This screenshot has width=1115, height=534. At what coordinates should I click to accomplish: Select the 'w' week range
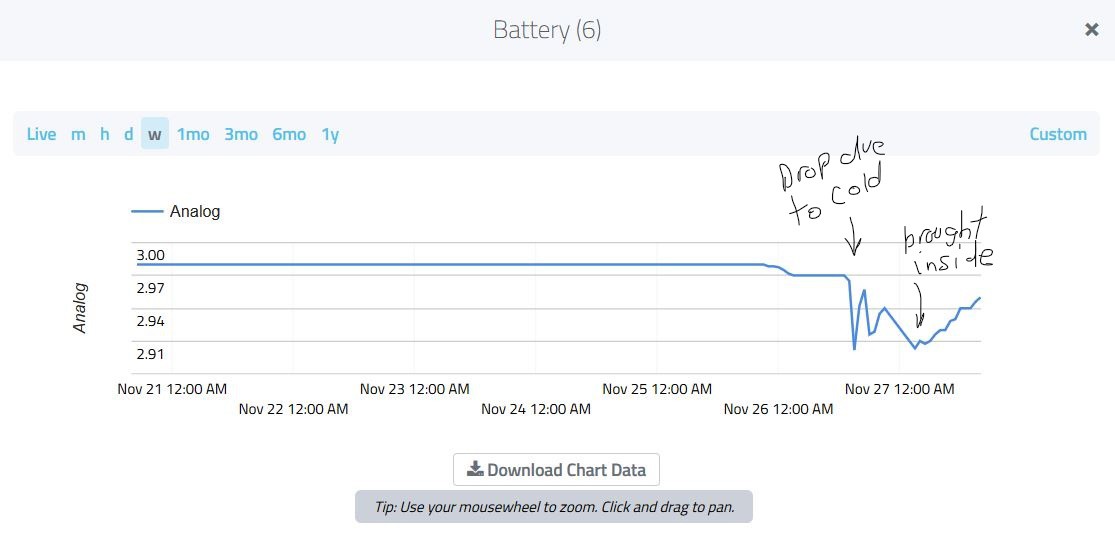click(x=154, y=134)
